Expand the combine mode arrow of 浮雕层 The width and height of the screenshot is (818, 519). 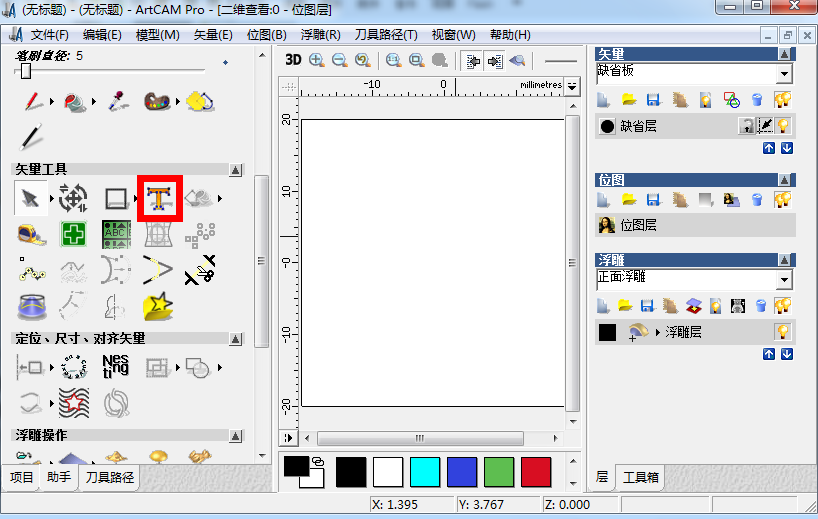(658, 332)
